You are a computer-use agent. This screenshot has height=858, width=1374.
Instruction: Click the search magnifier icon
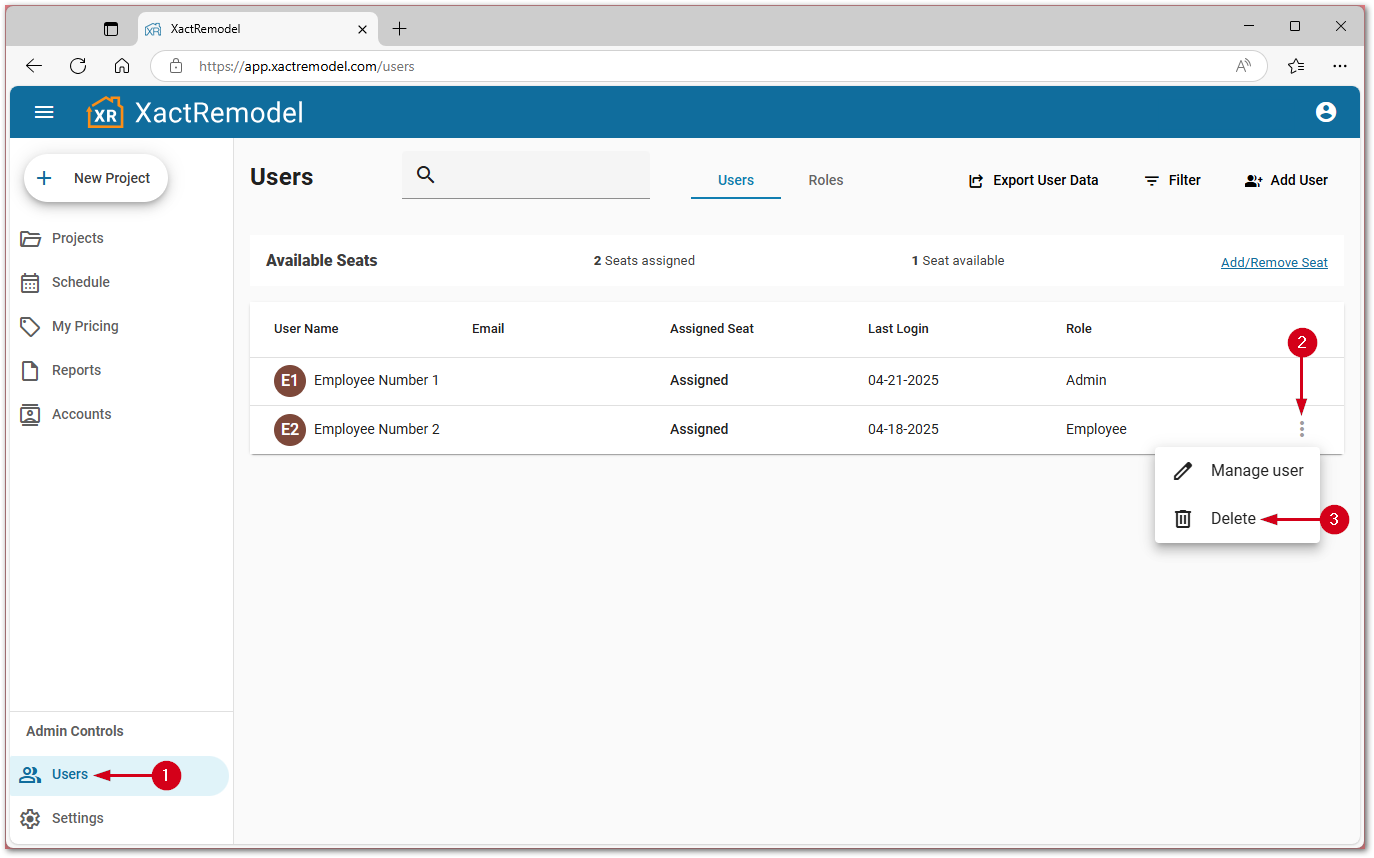pos(425,175)
